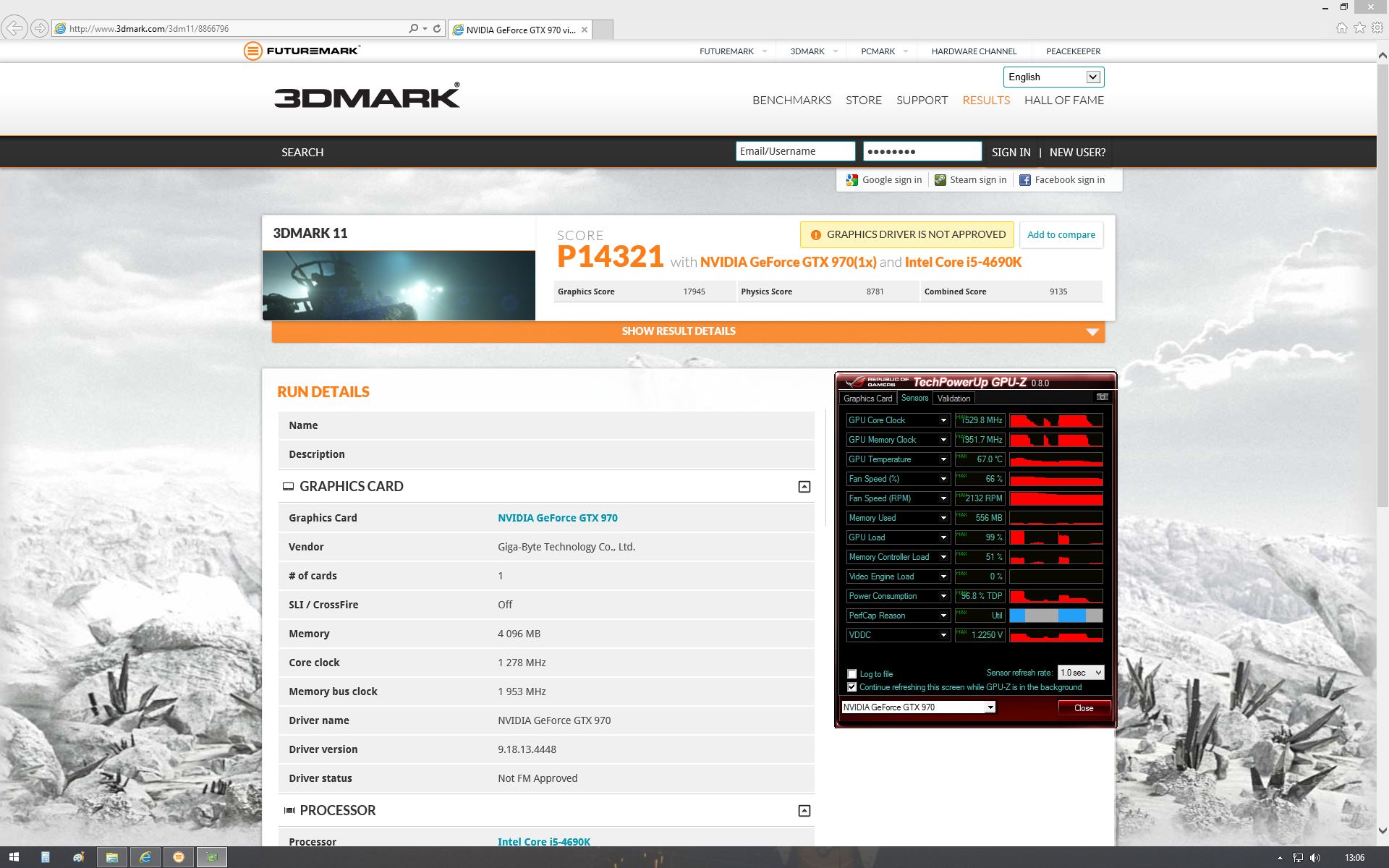Open the NVIDIA GeForce GTX 970 GPU selector
1389x868 pixels.
click(918, 707)
